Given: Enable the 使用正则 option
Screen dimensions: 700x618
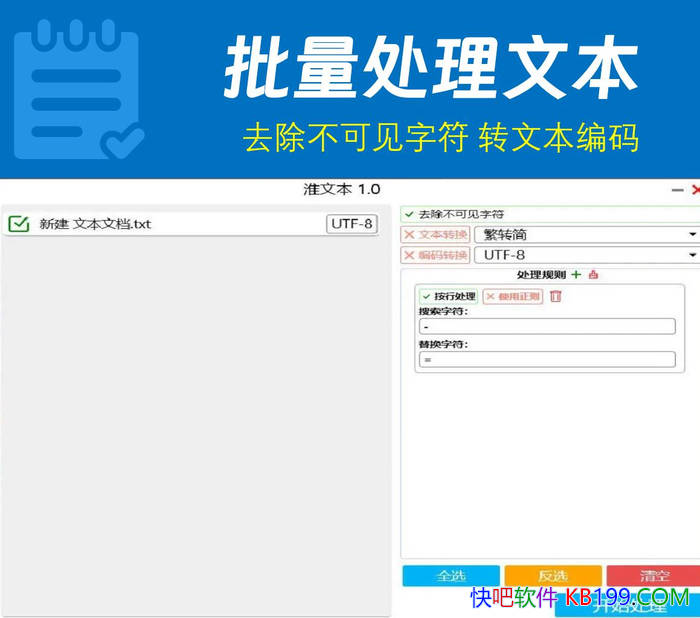Looking at the screenshot, I should 512,296.
